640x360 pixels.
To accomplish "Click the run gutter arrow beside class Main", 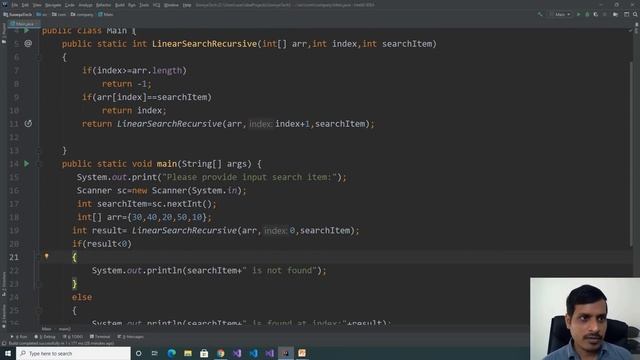I will pyautogui.click(x=27, y=31).
